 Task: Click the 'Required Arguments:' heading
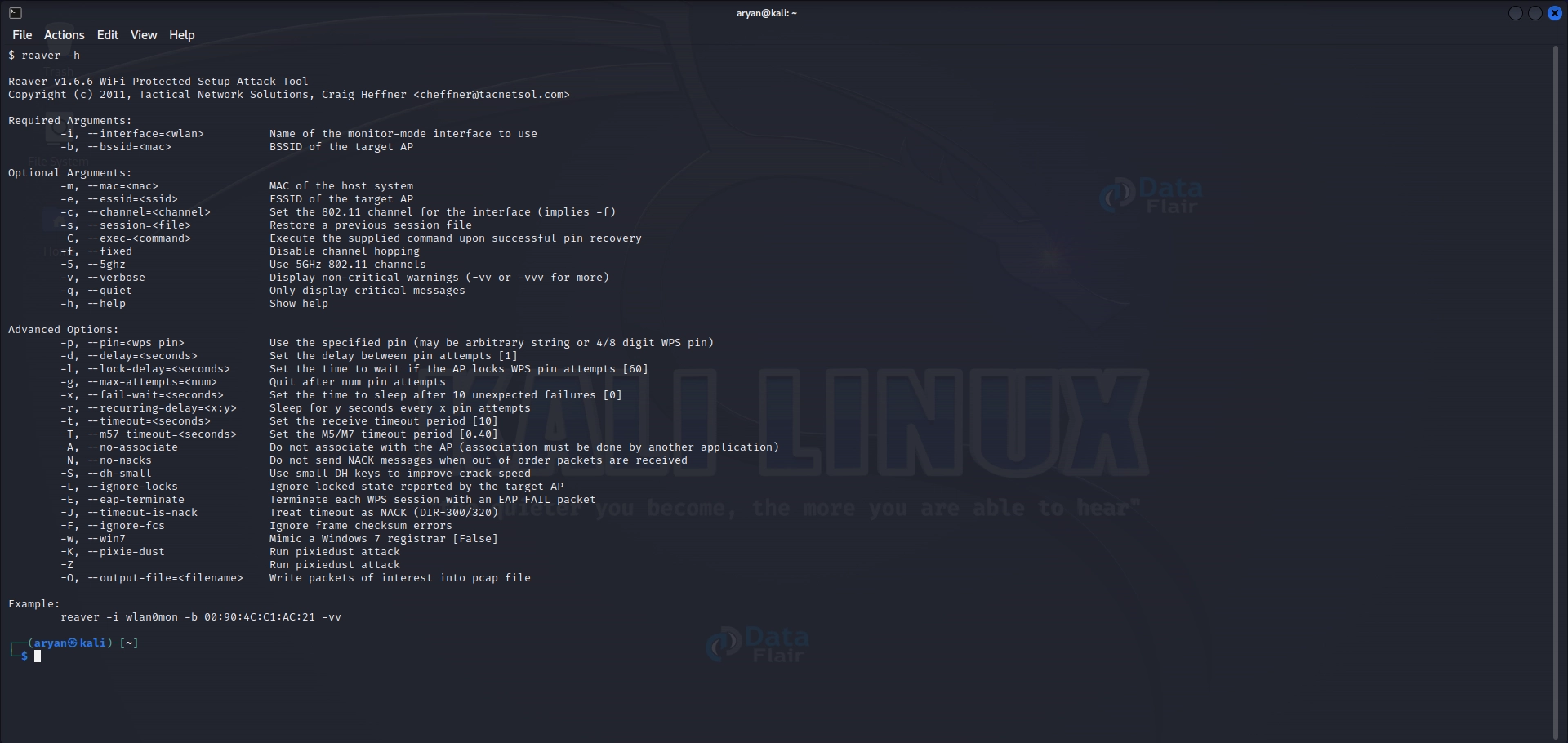[70, 121]
